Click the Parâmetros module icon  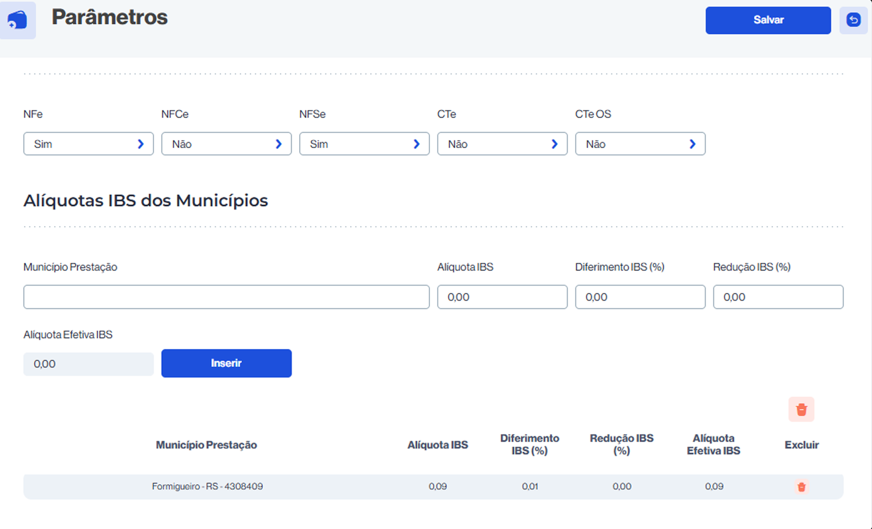tap(18, 20)
